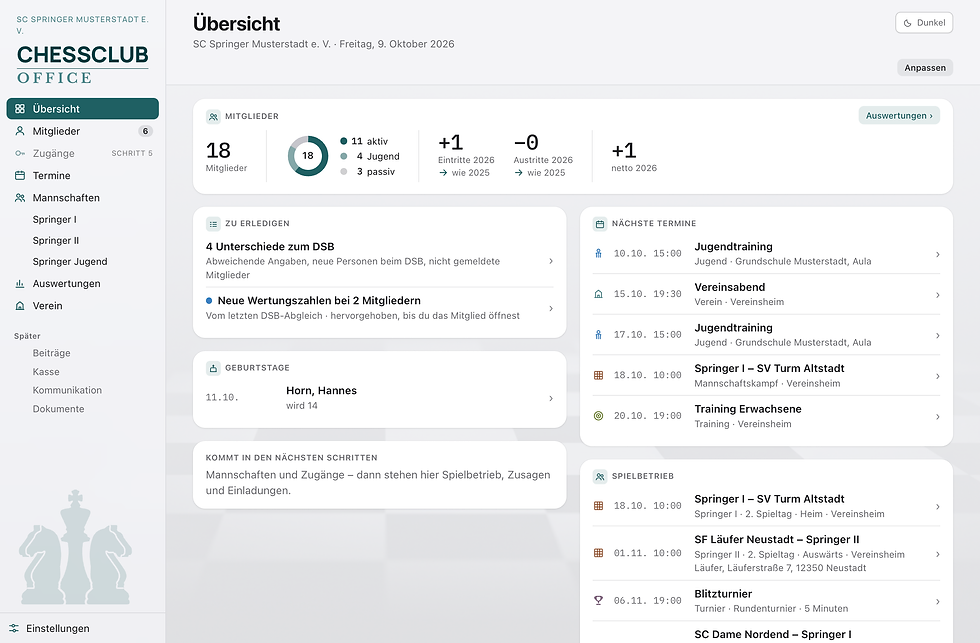Open Mannschaften section in sidebar
980x643 pixels.
point(82,197)
